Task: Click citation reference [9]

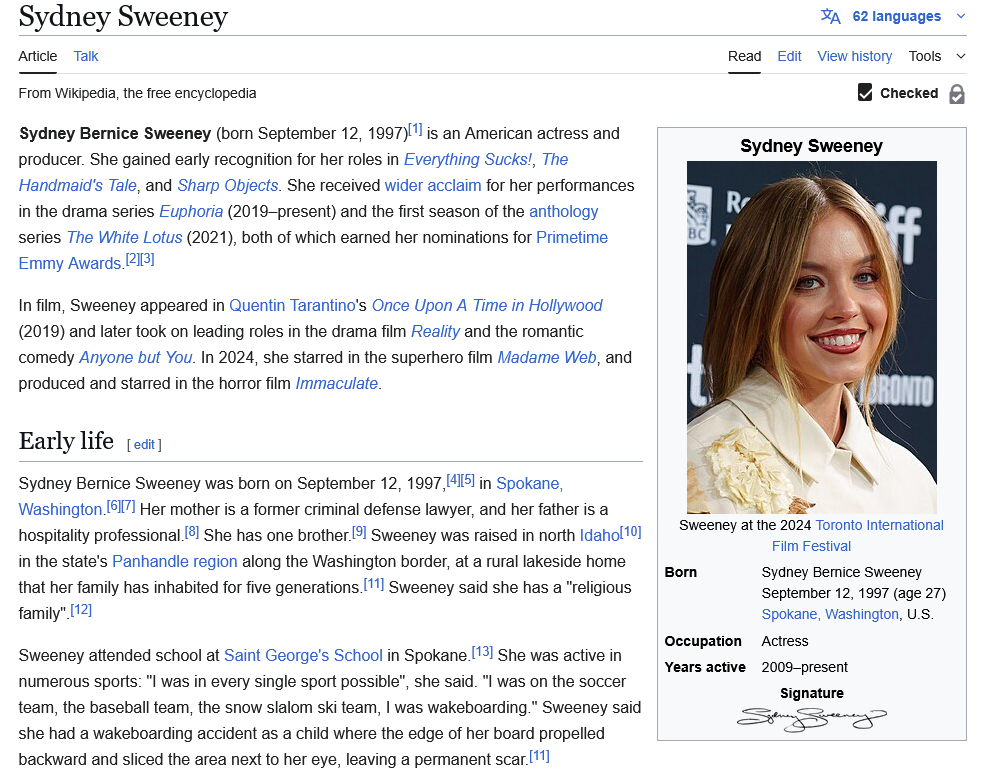Action: point(359,531)
